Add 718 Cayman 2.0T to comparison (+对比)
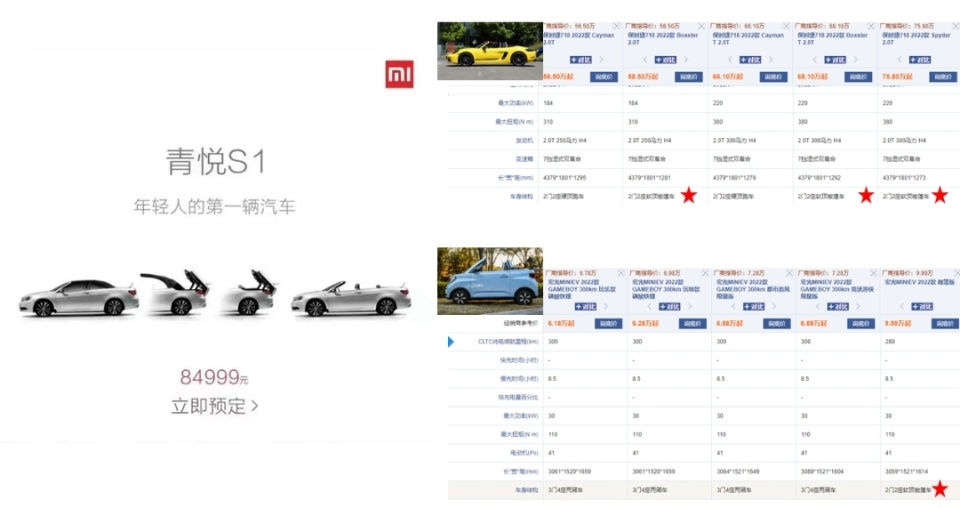 point(580,59)
